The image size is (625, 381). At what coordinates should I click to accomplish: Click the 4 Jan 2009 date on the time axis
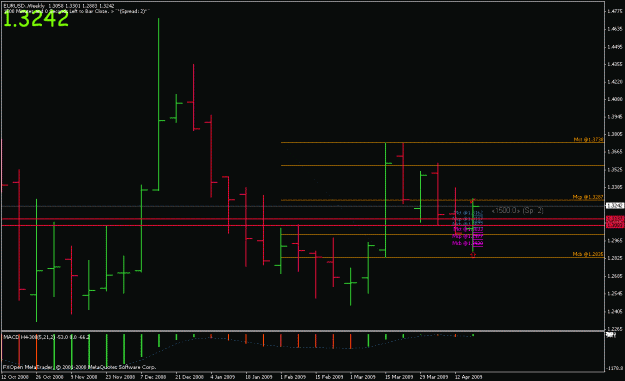222,377
